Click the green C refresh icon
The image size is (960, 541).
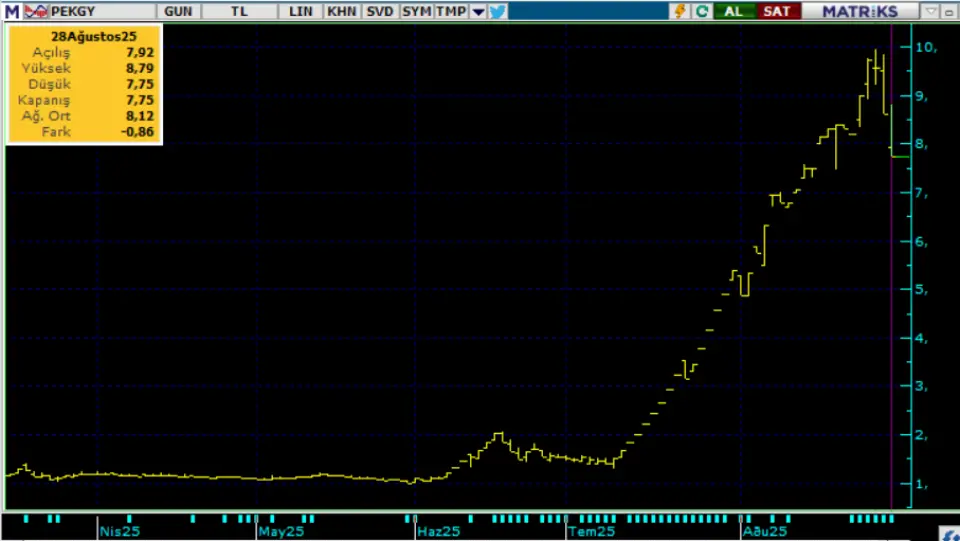coord(702,11)
